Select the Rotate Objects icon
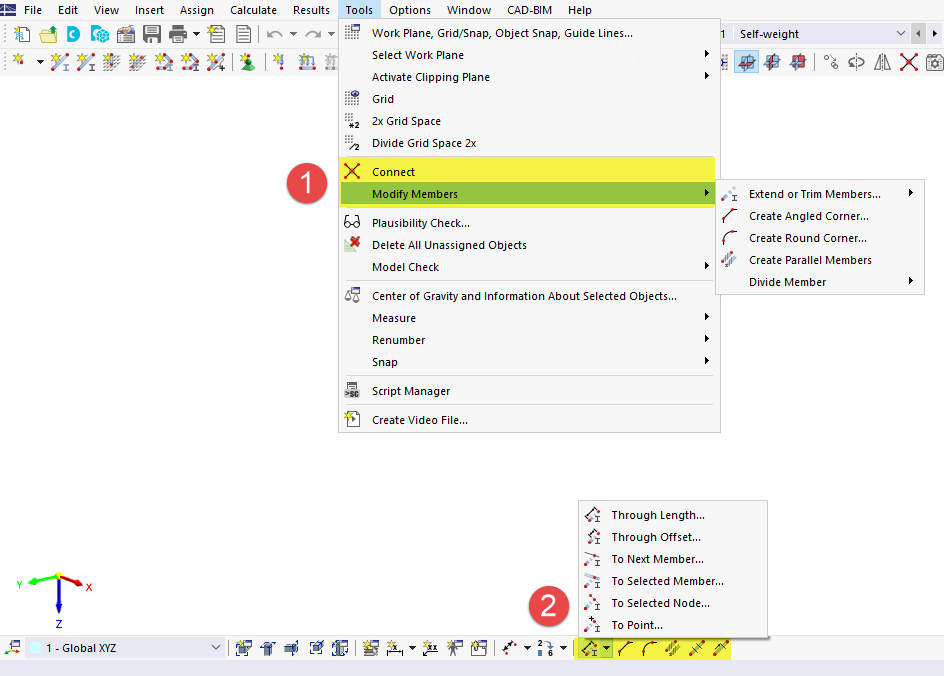The image size is (944, 676). click(856, 61)
